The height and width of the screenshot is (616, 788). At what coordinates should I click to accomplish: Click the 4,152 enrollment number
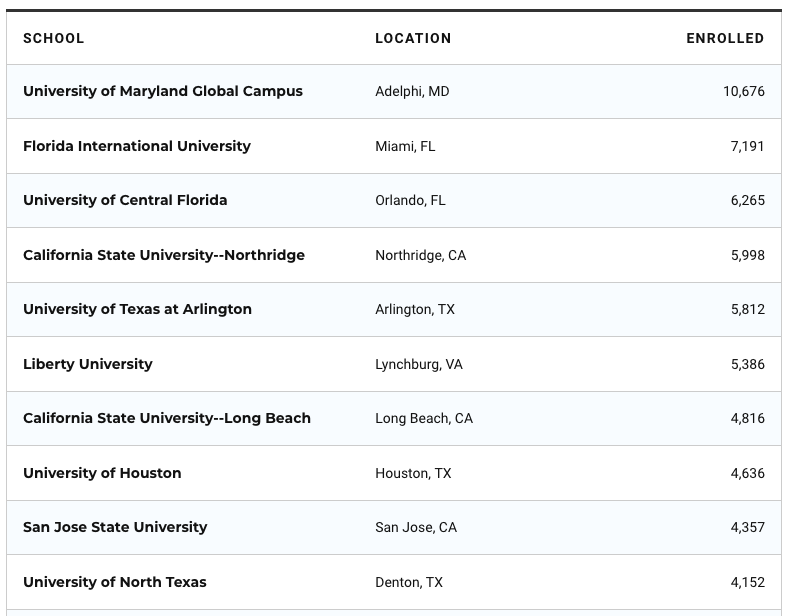747,582
